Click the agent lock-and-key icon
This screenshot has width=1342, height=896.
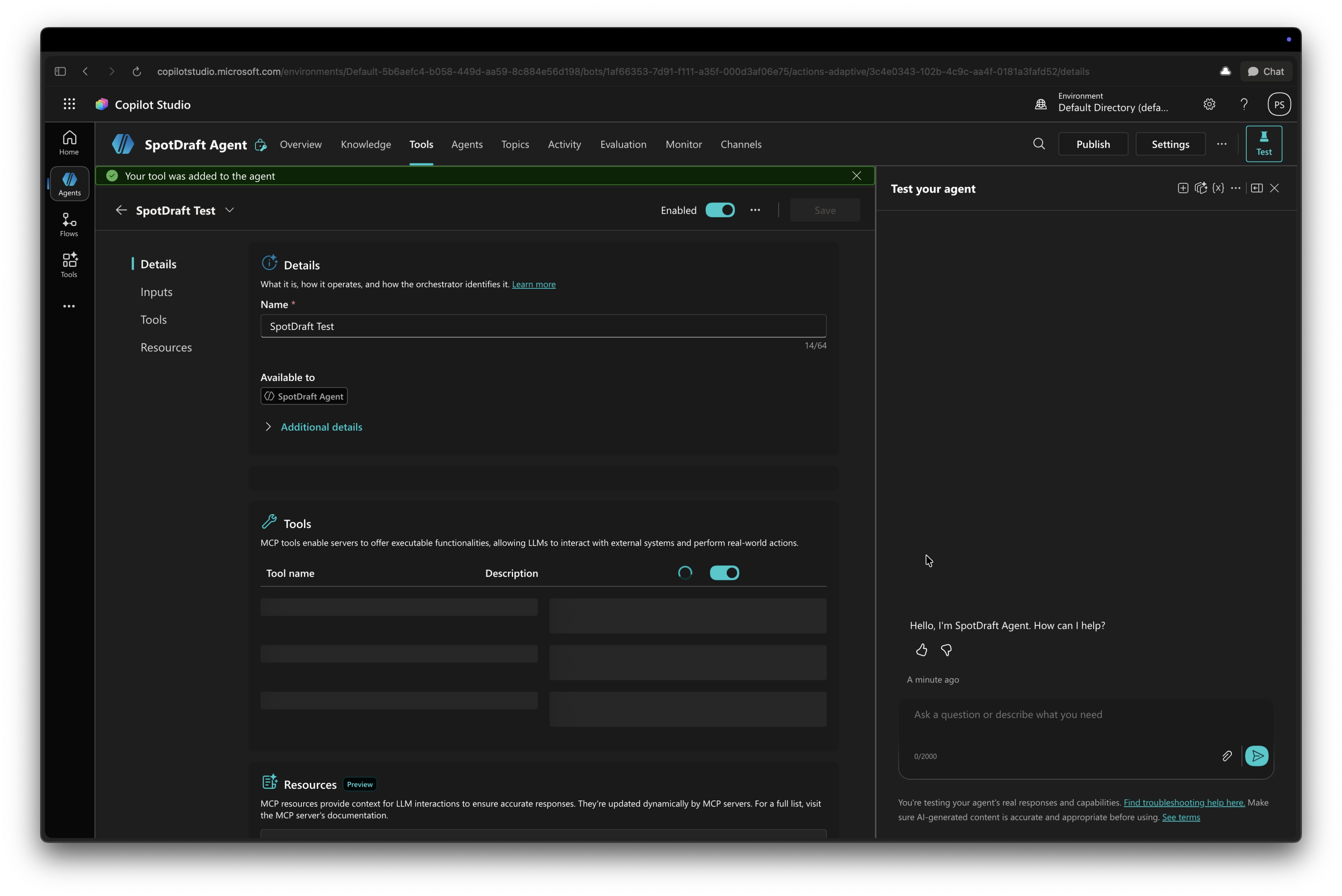(261, 145)
